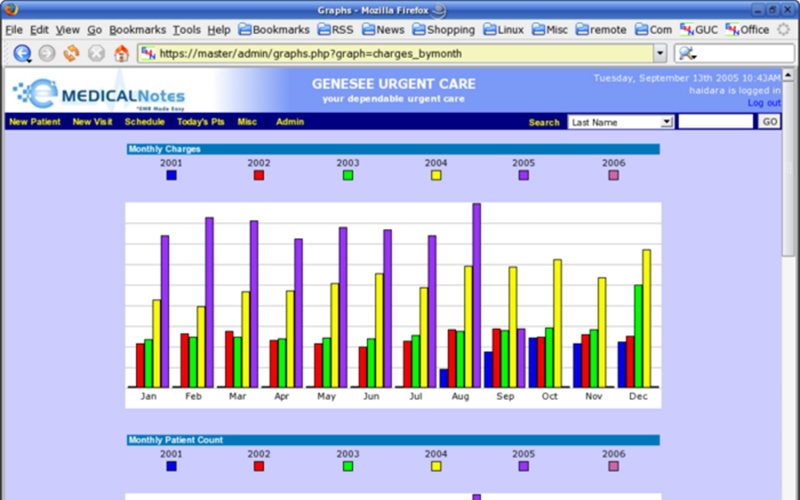
Task: Open the remote bookmarks folder
Action: tap(601, 30)
